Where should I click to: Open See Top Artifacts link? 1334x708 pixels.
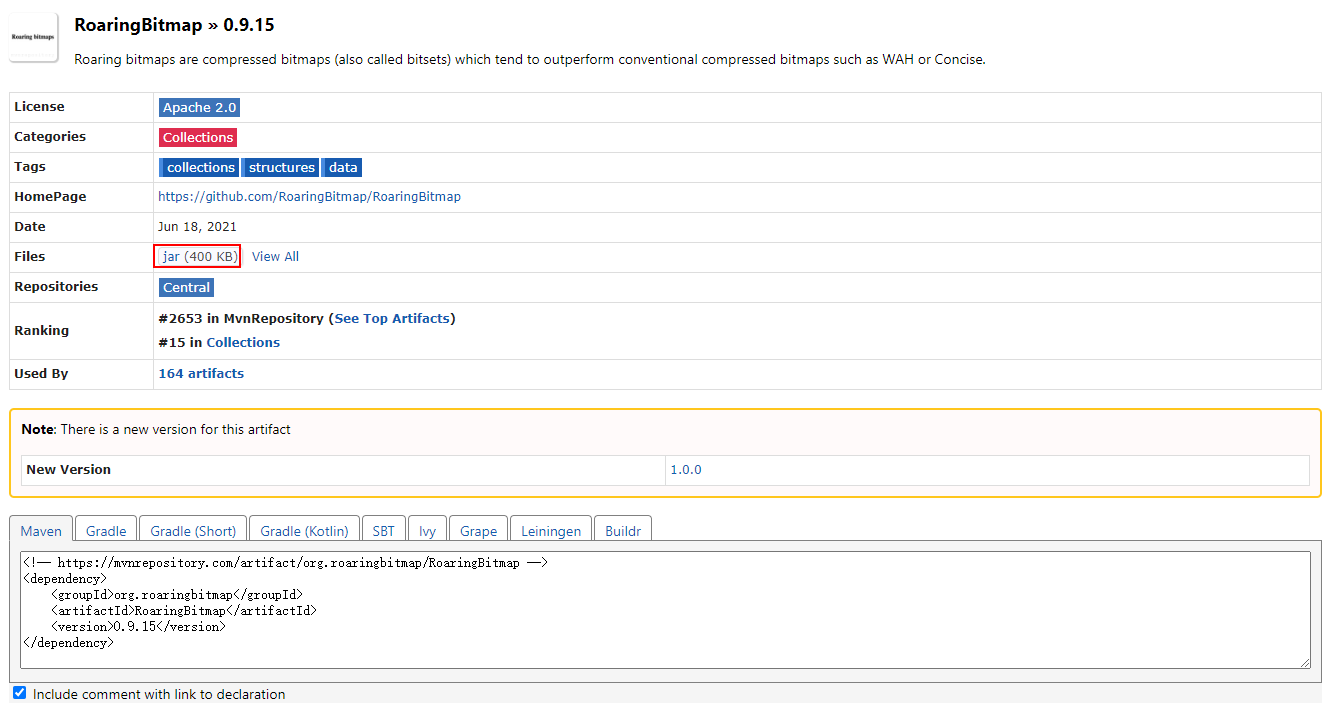click(x=392, y=318)
